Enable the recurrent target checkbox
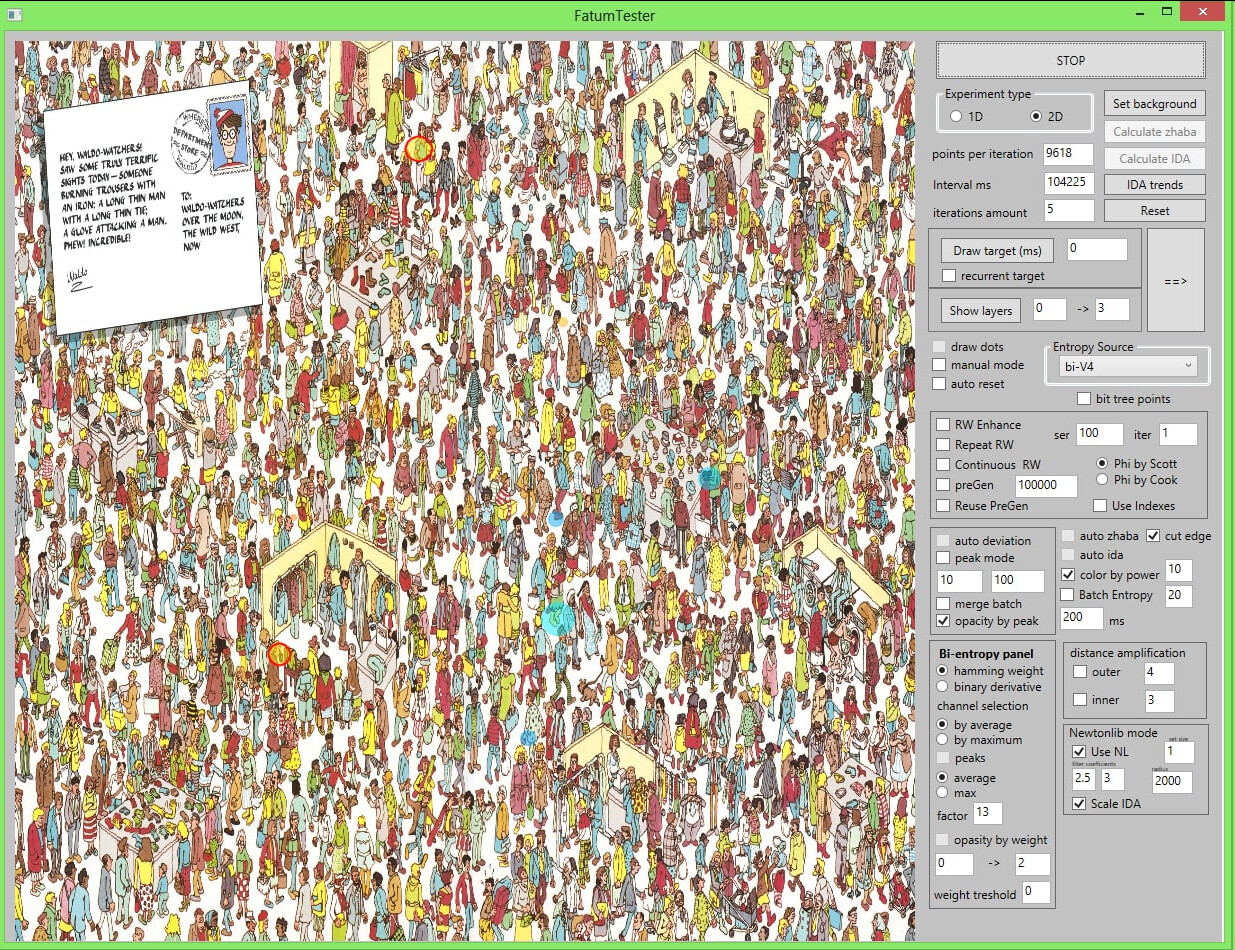Viewport: 1235px width, 950px height. pos(950,276)
